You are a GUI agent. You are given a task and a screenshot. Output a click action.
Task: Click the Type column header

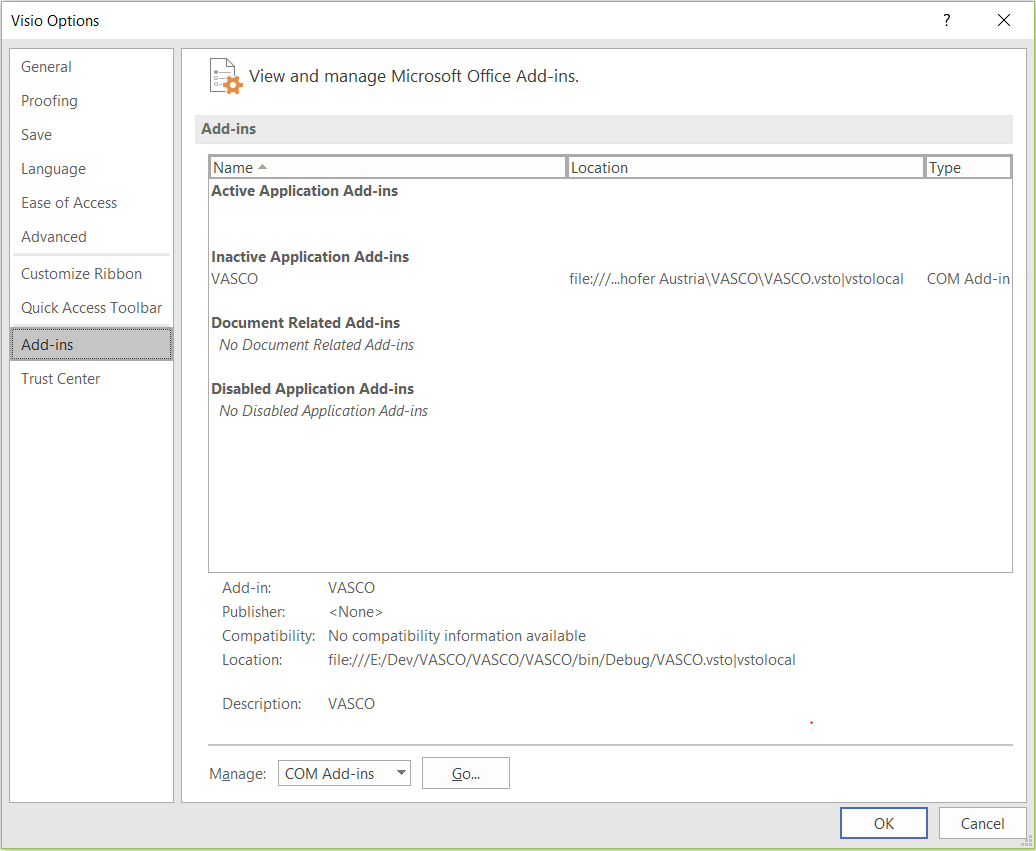pos(968,168)
